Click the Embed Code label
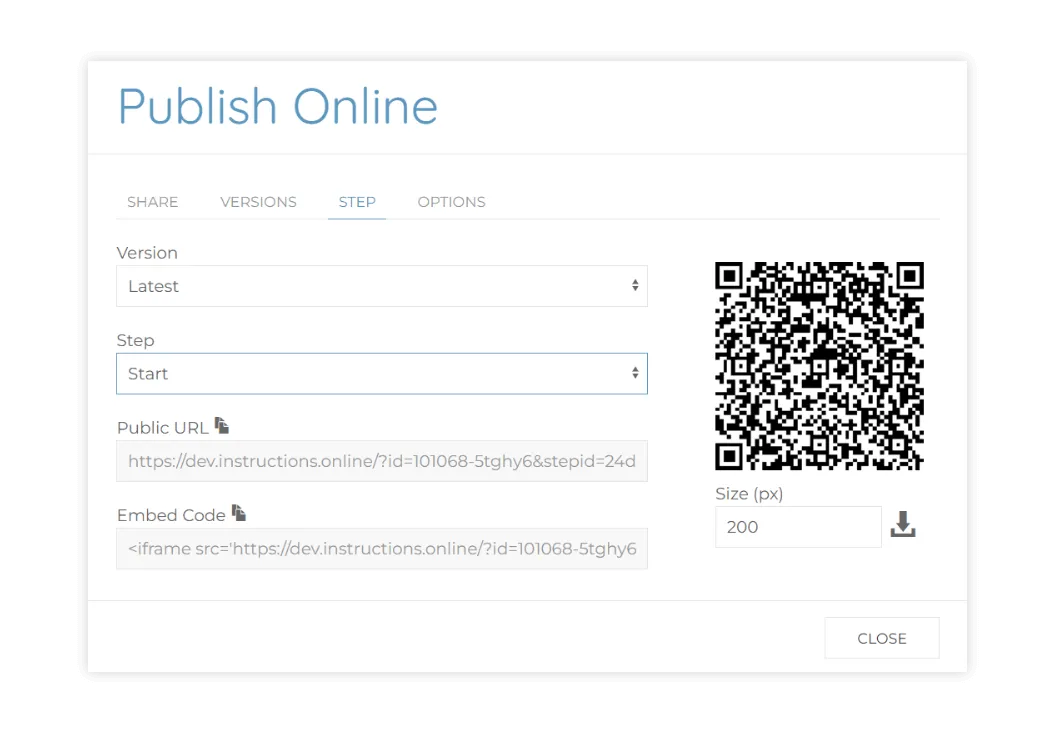Screen dimensions: 1055x733 click(x=172, y=516)
